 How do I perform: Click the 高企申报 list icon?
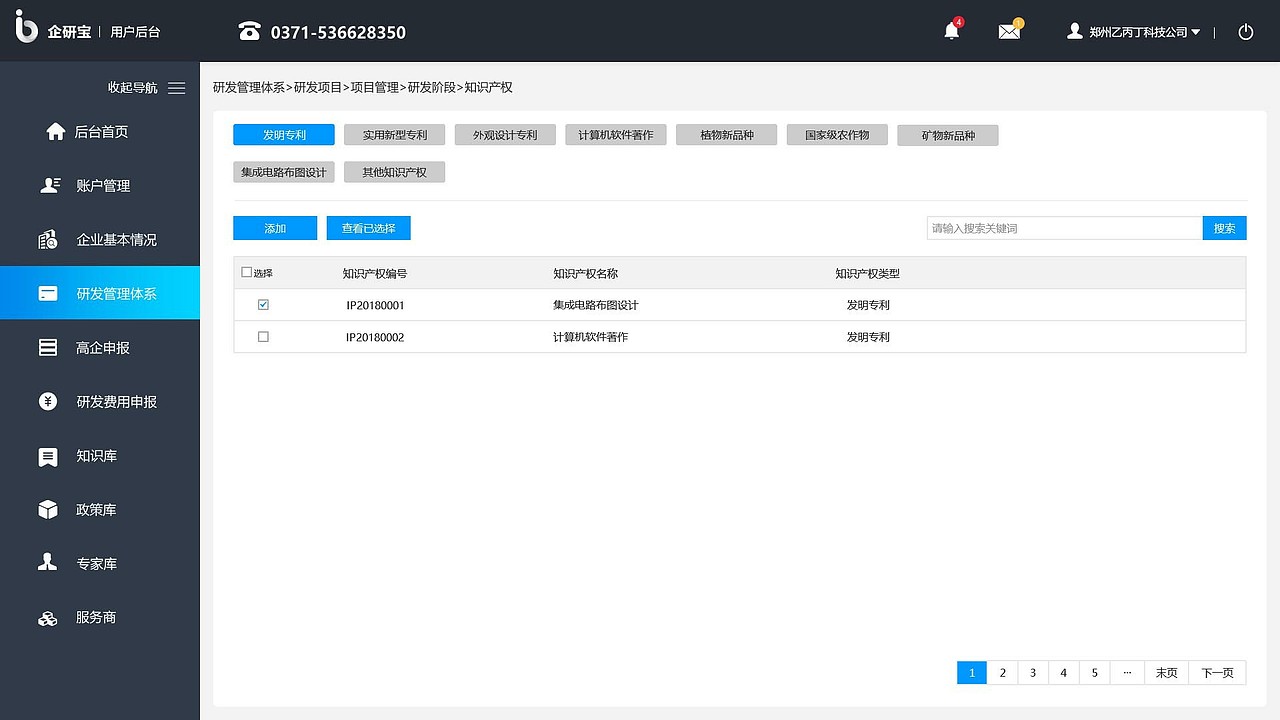48,347
